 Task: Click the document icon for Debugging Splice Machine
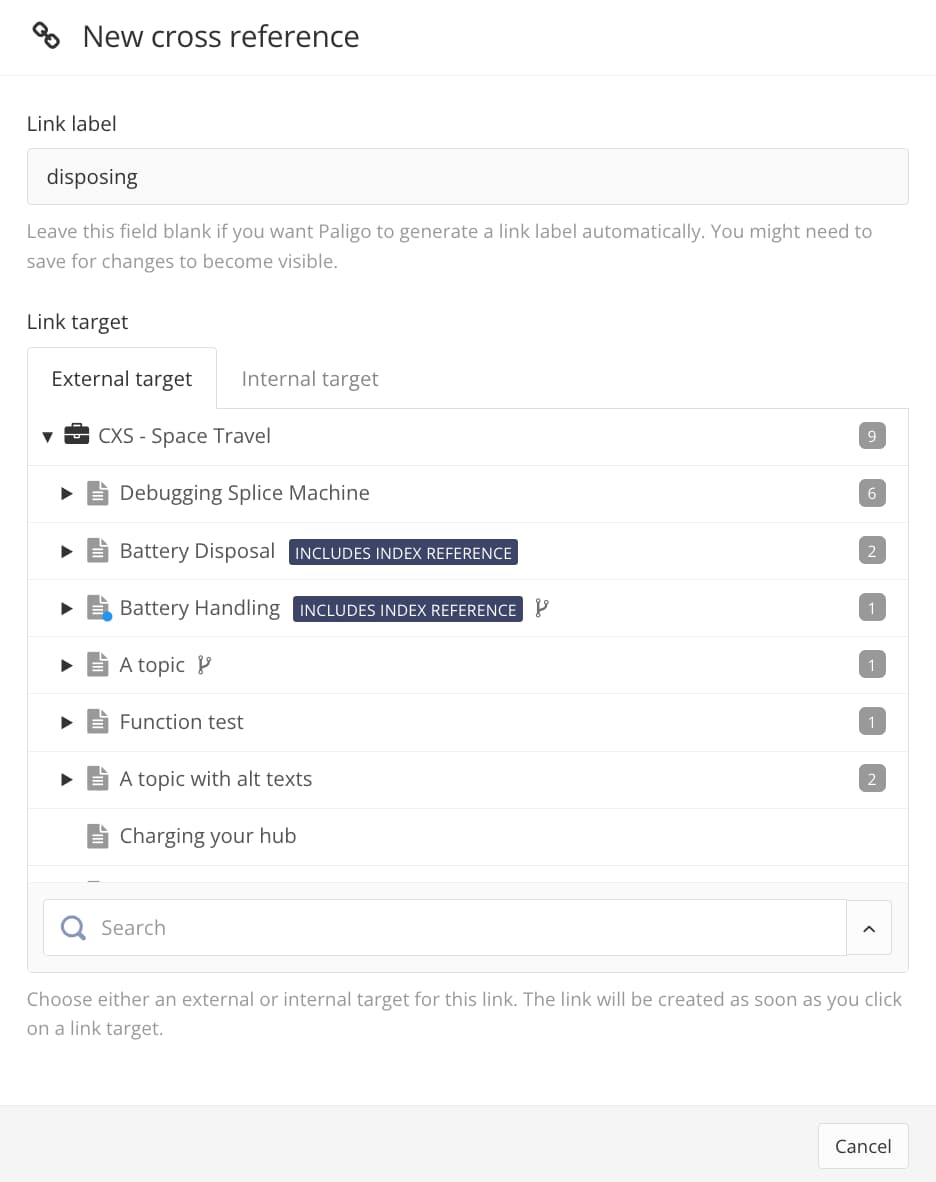point(97,492)
